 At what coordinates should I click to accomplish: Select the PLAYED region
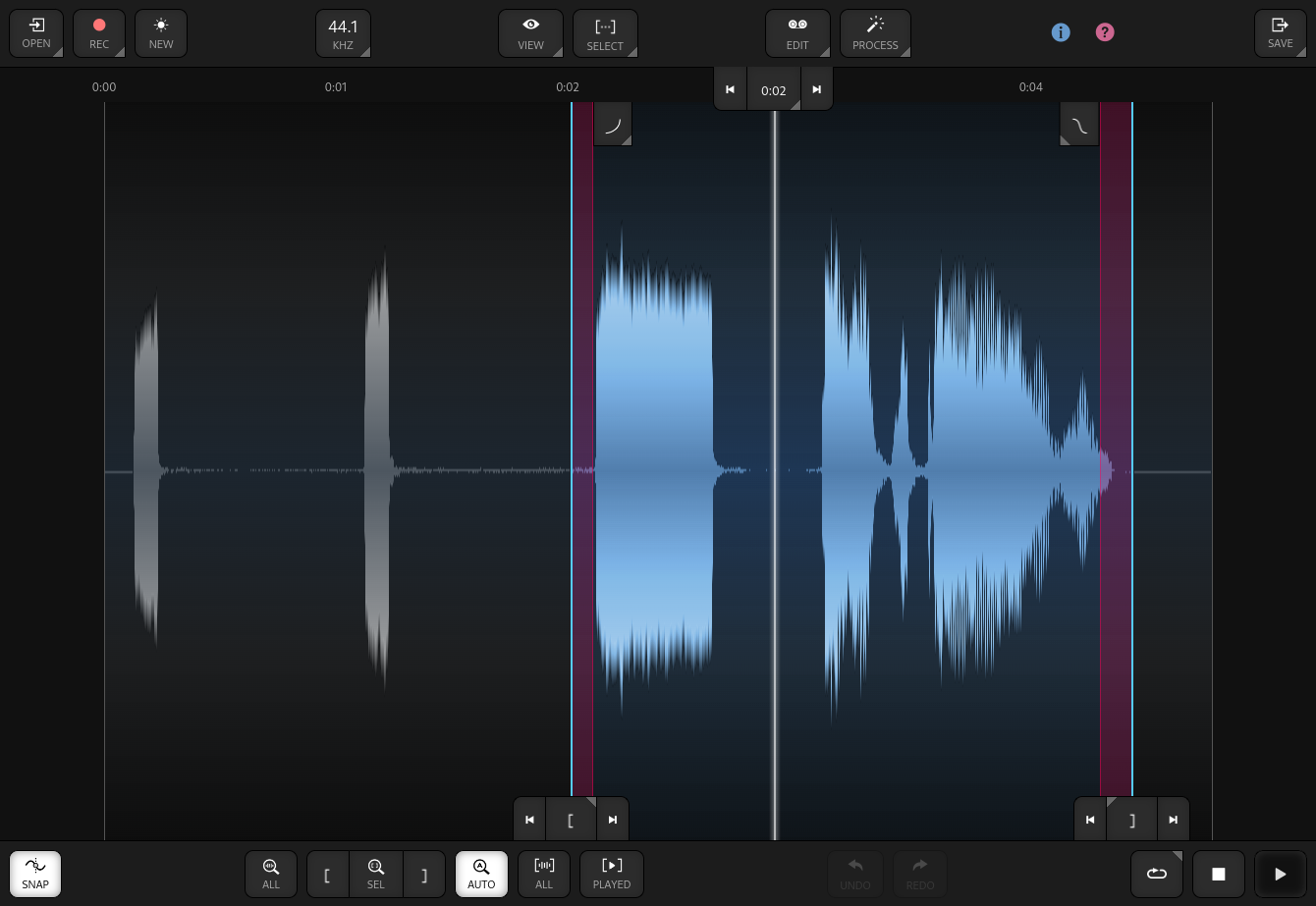point(612,874)
